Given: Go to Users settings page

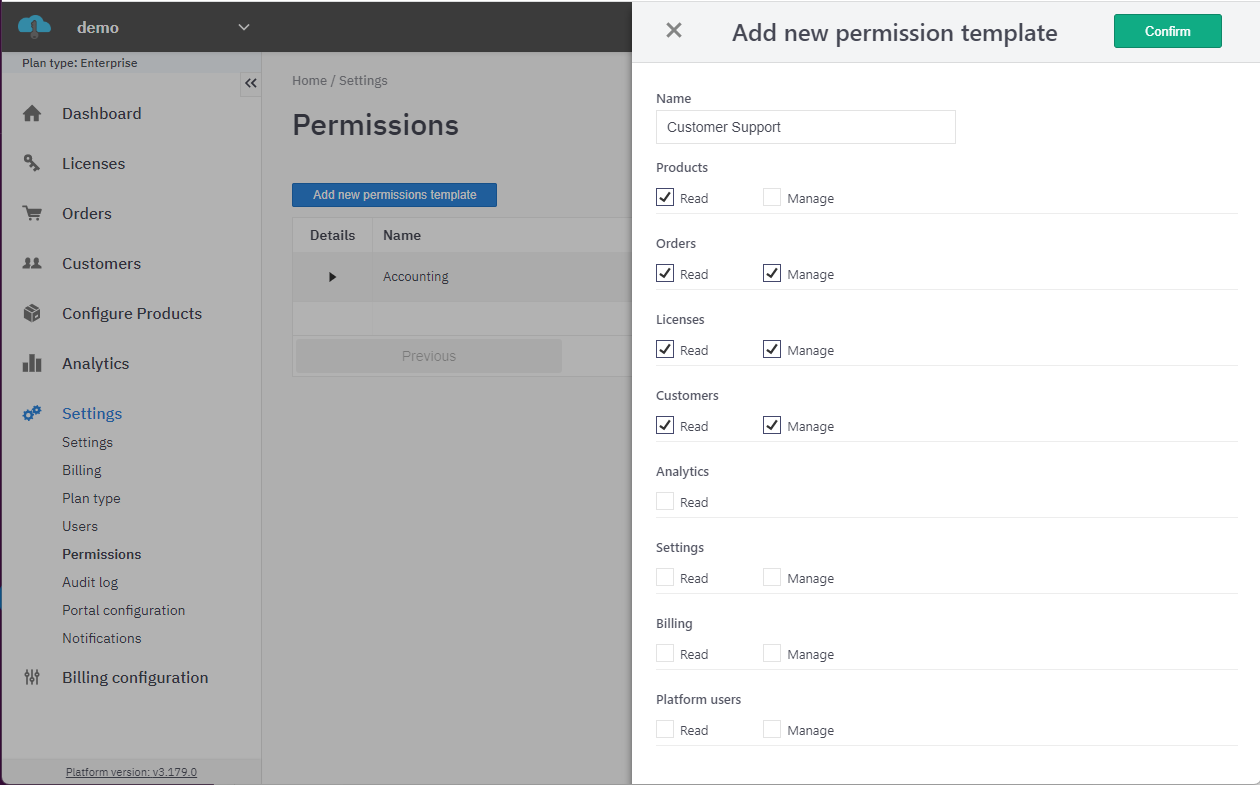Looking at the screenshot, I should coord(80,526).
